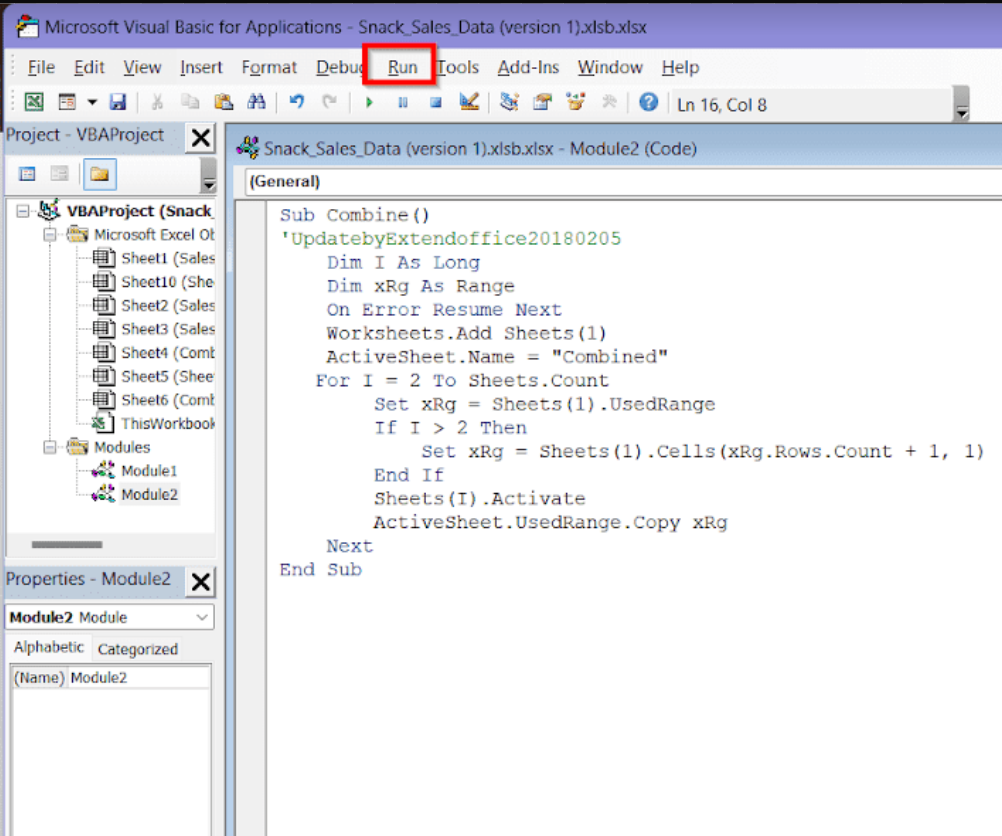Click the Copy toolbar icon
1002x836 pixels.
tap(190, 102)
